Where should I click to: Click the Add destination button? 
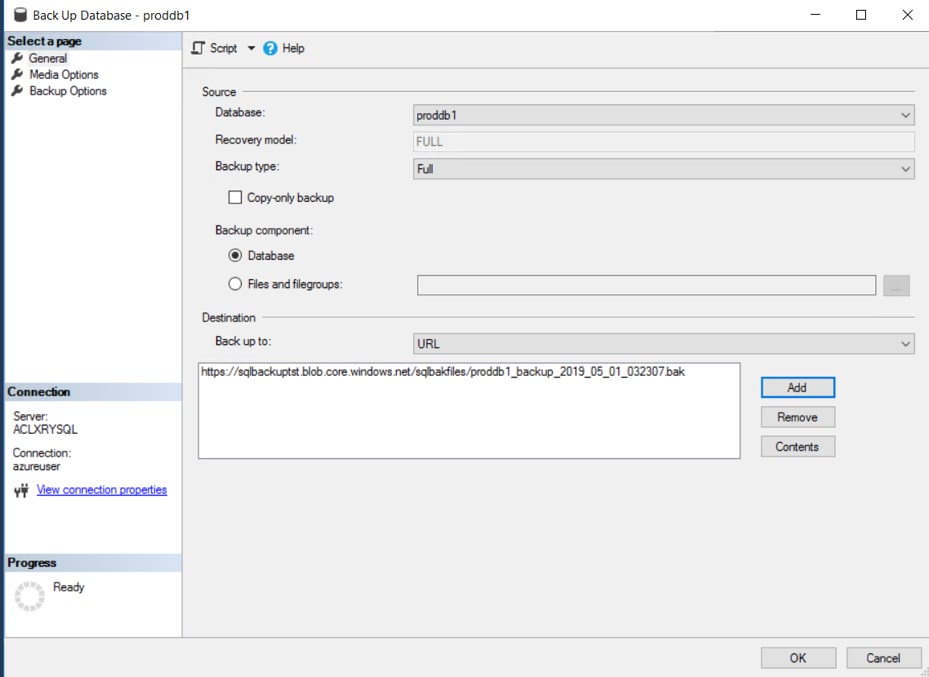[797, 387]
